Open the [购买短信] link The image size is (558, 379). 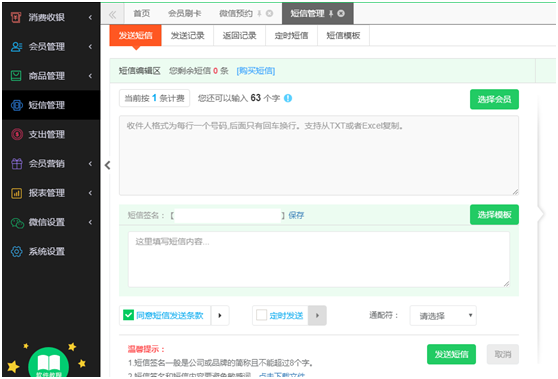(256, 71)
